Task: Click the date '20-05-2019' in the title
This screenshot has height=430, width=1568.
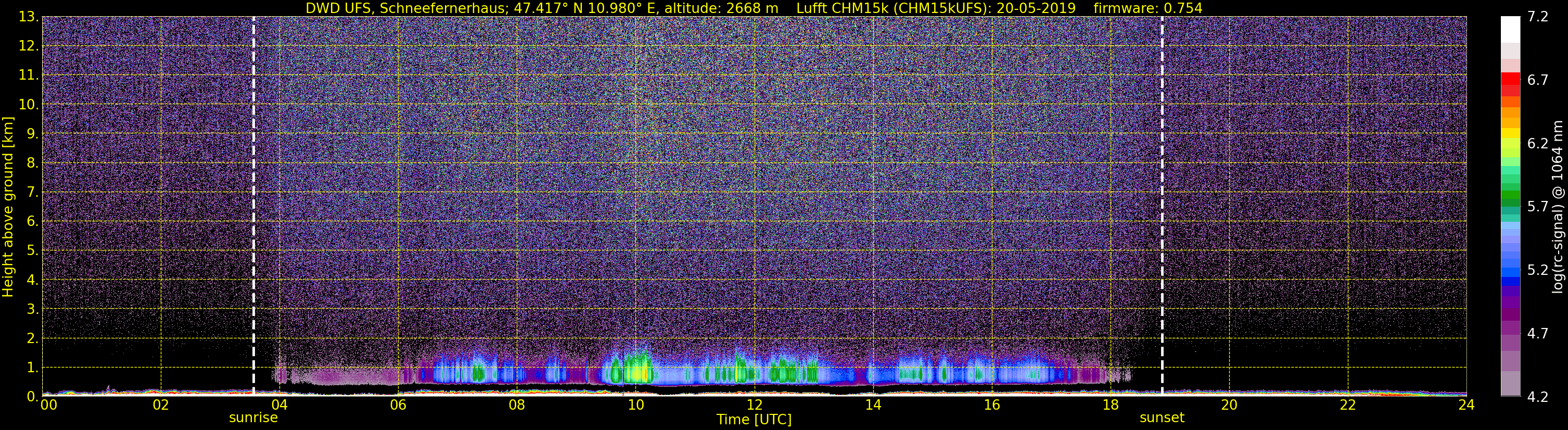Action: click(1036, 8)
